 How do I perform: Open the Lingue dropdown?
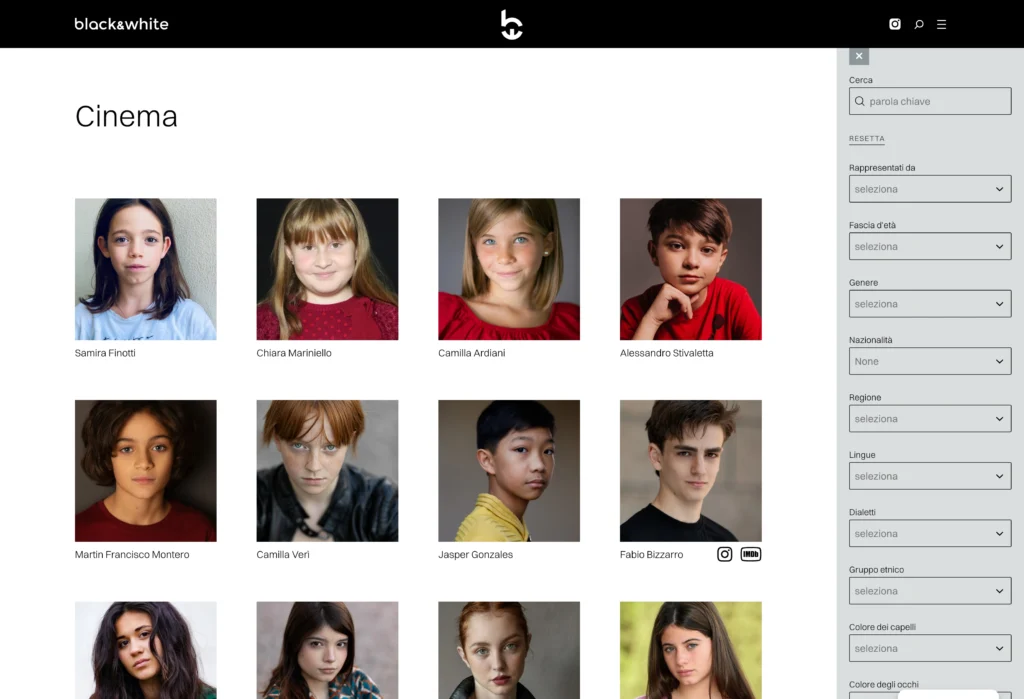[x=930, y=476]
